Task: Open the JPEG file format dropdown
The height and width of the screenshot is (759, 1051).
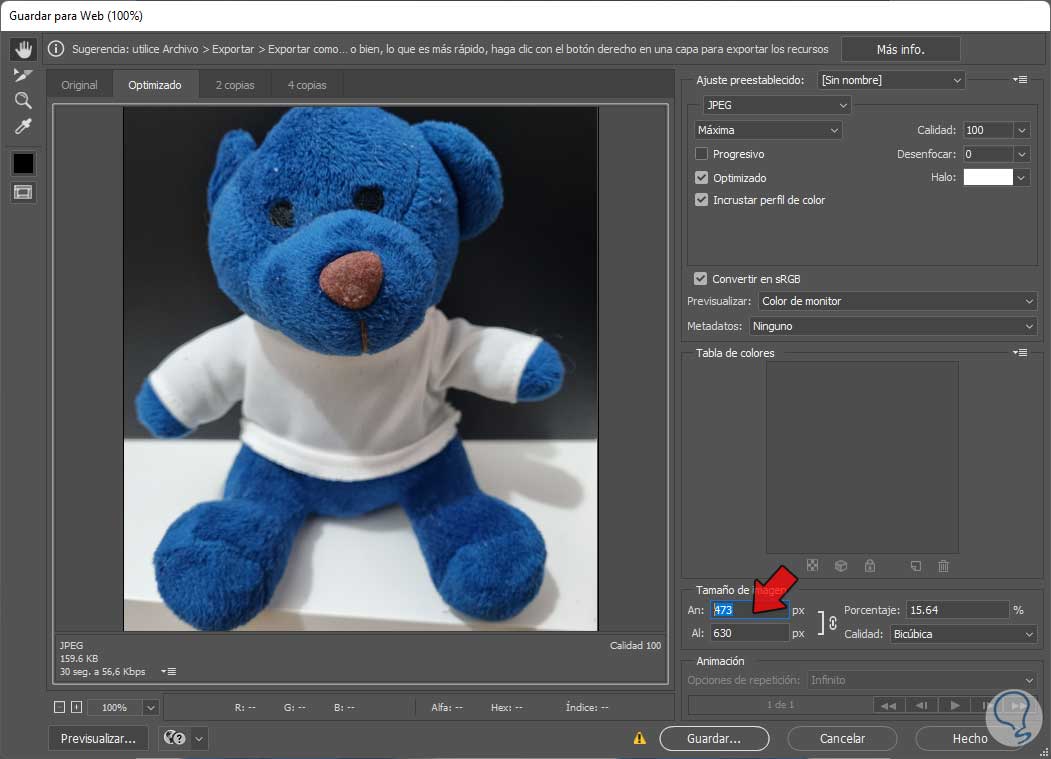Action: click(776, 105)
